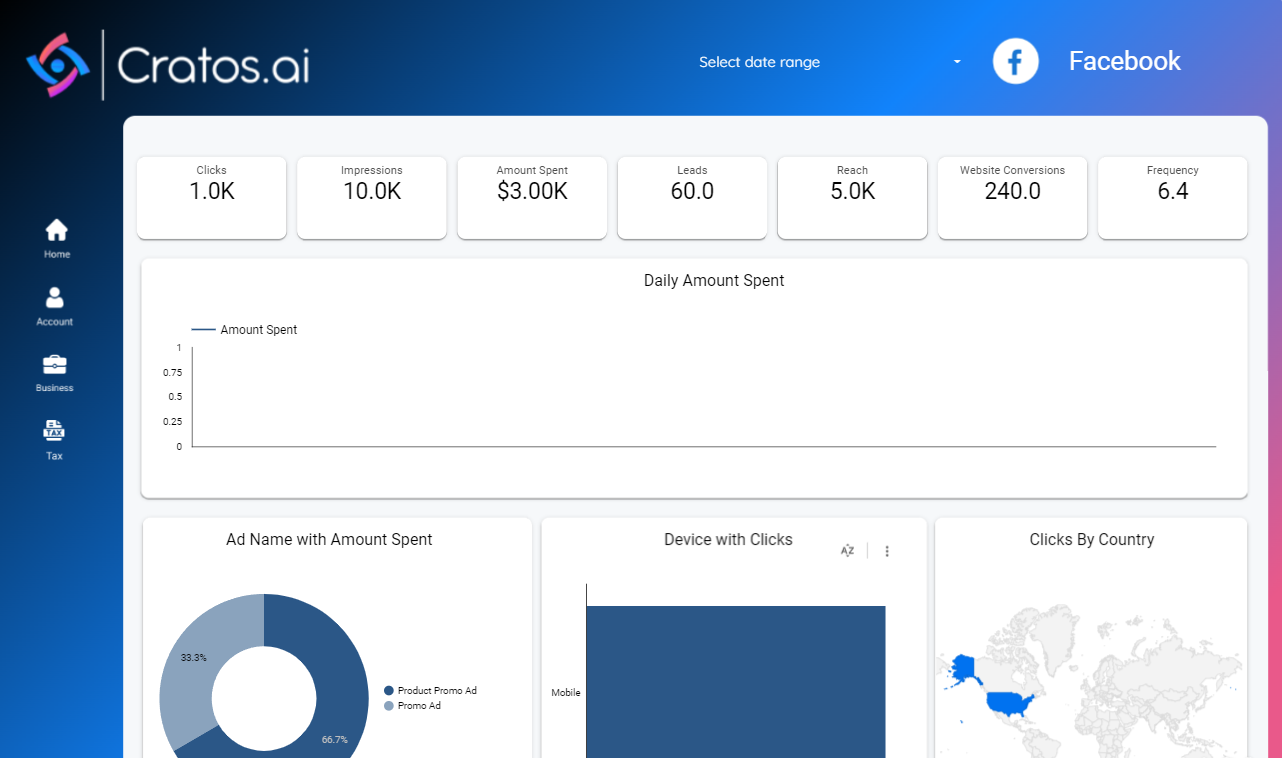Open the Account person icon

[55, 297]
